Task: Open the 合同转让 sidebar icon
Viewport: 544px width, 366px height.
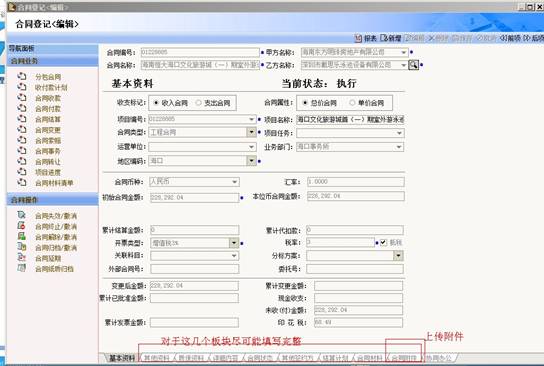Action: (x=22, y=161)
